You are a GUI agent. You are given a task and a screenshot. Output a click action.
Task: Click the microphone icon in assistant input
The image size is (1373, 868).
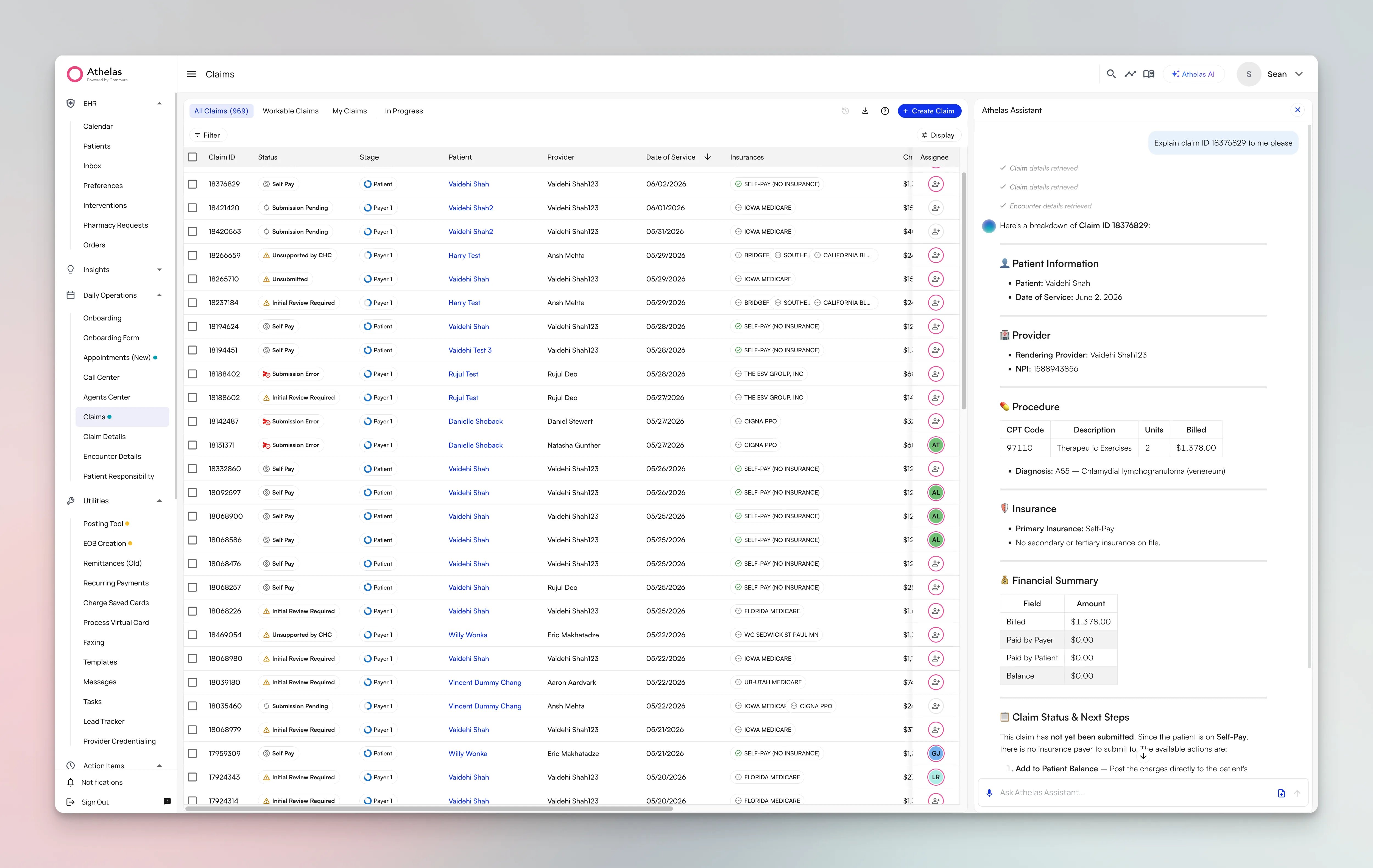989,793
